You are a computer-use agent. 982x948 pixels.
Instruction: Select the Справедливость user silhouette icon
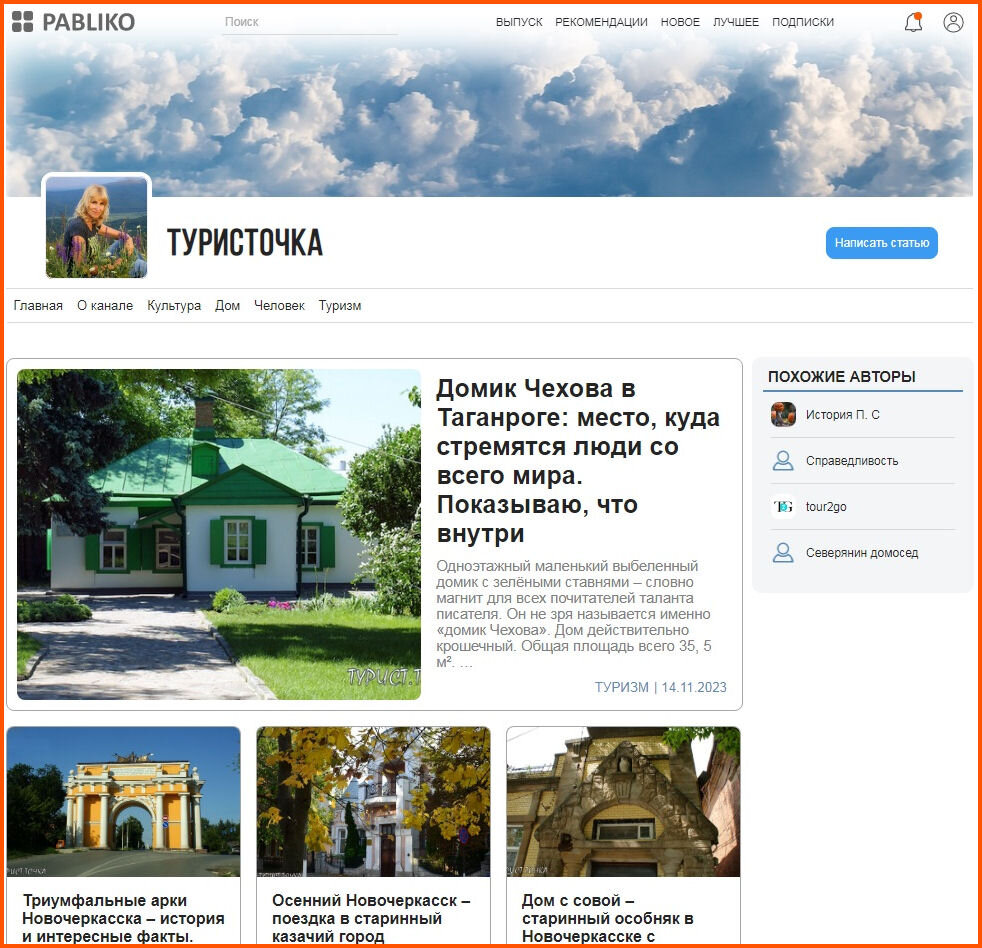coord(783,460)
